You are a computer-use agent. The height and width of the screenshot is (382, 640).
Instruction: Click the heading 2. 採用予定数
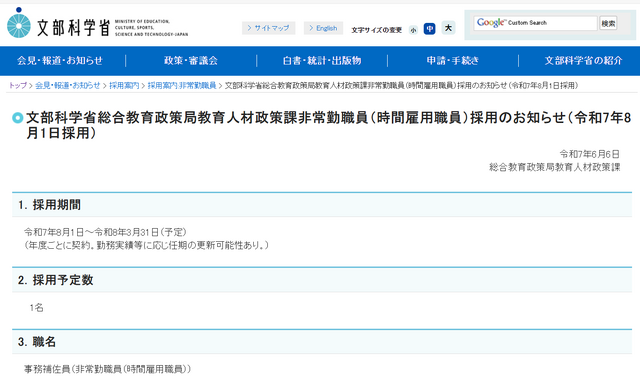point(56,280)
